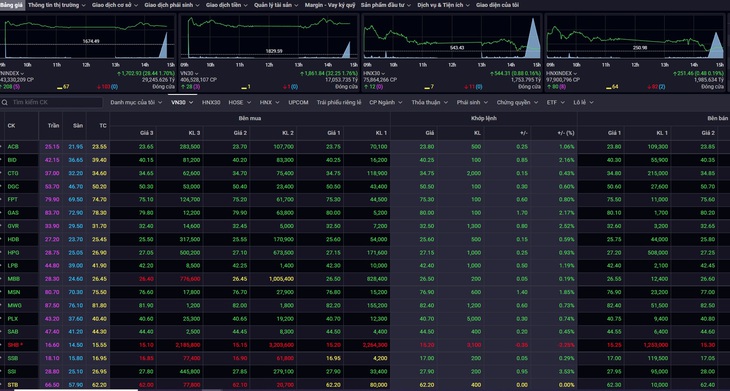Select SSB stock symbol
The height and width of the screenshot is (391, 730).
[13, 358]
